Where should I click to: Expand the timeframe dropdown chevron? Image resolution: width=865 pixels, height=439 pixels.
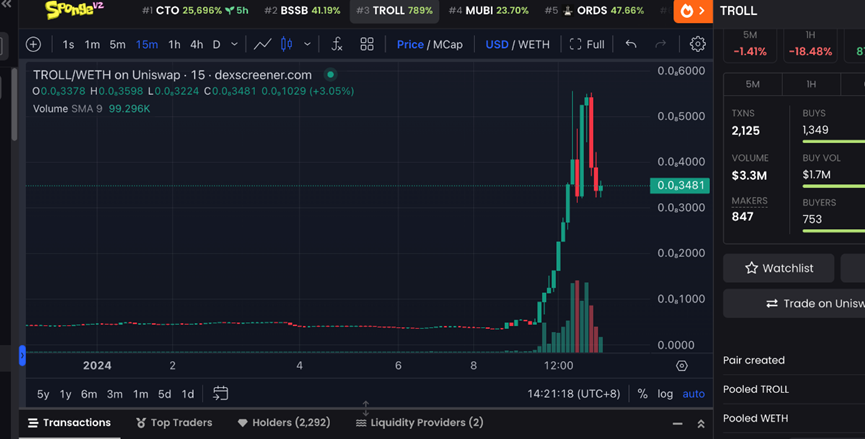click(x=234, y=44)
